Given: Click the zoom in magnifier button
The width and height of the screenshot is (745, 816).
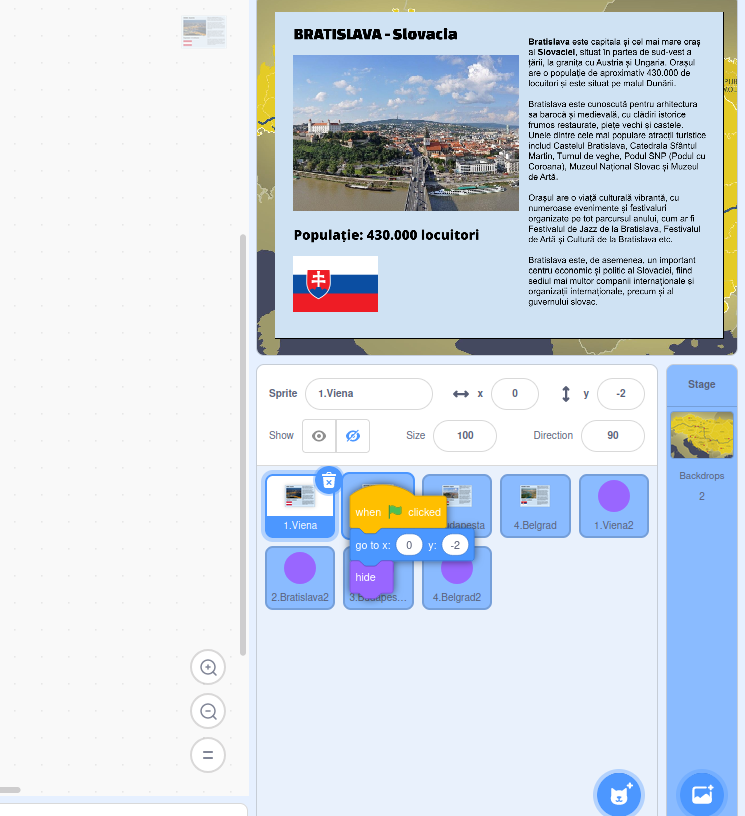Looking at the screenshot, I should [x=208, y=667].
